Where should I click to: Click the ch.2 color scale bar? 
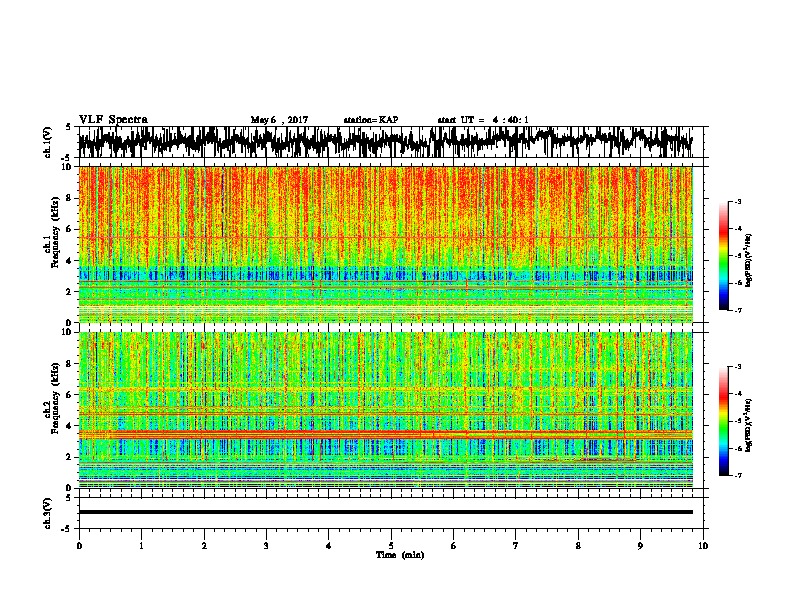tap(724, 421)
